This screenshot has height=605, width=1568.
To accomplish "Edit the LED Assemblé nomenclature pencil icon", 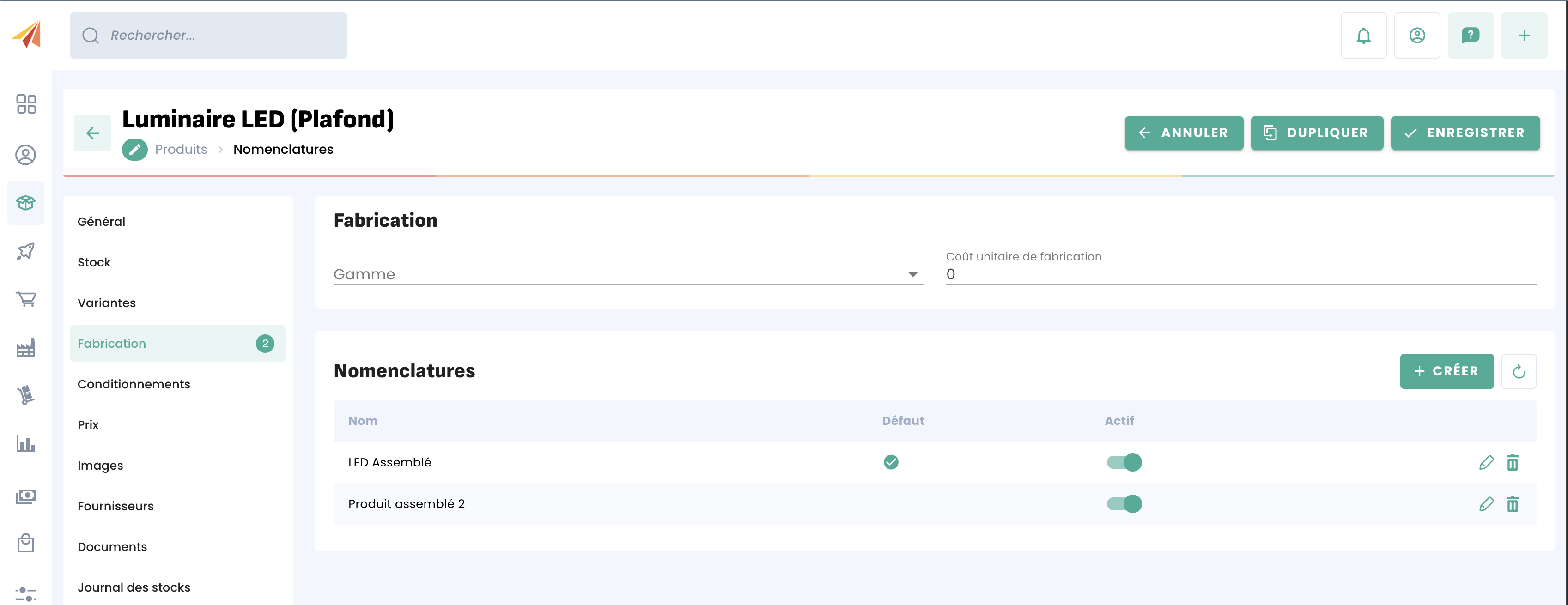I will (1486, 463).
